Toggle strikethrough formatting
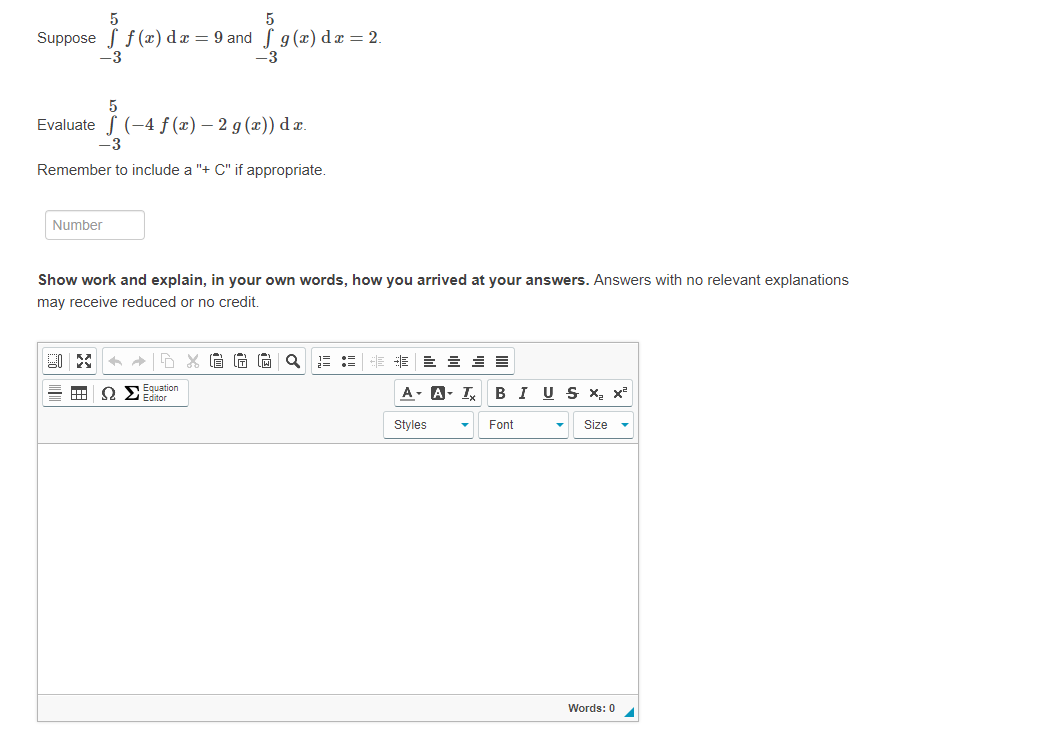The height and width of the screenshot is (746, 1047). click(571, 393)
